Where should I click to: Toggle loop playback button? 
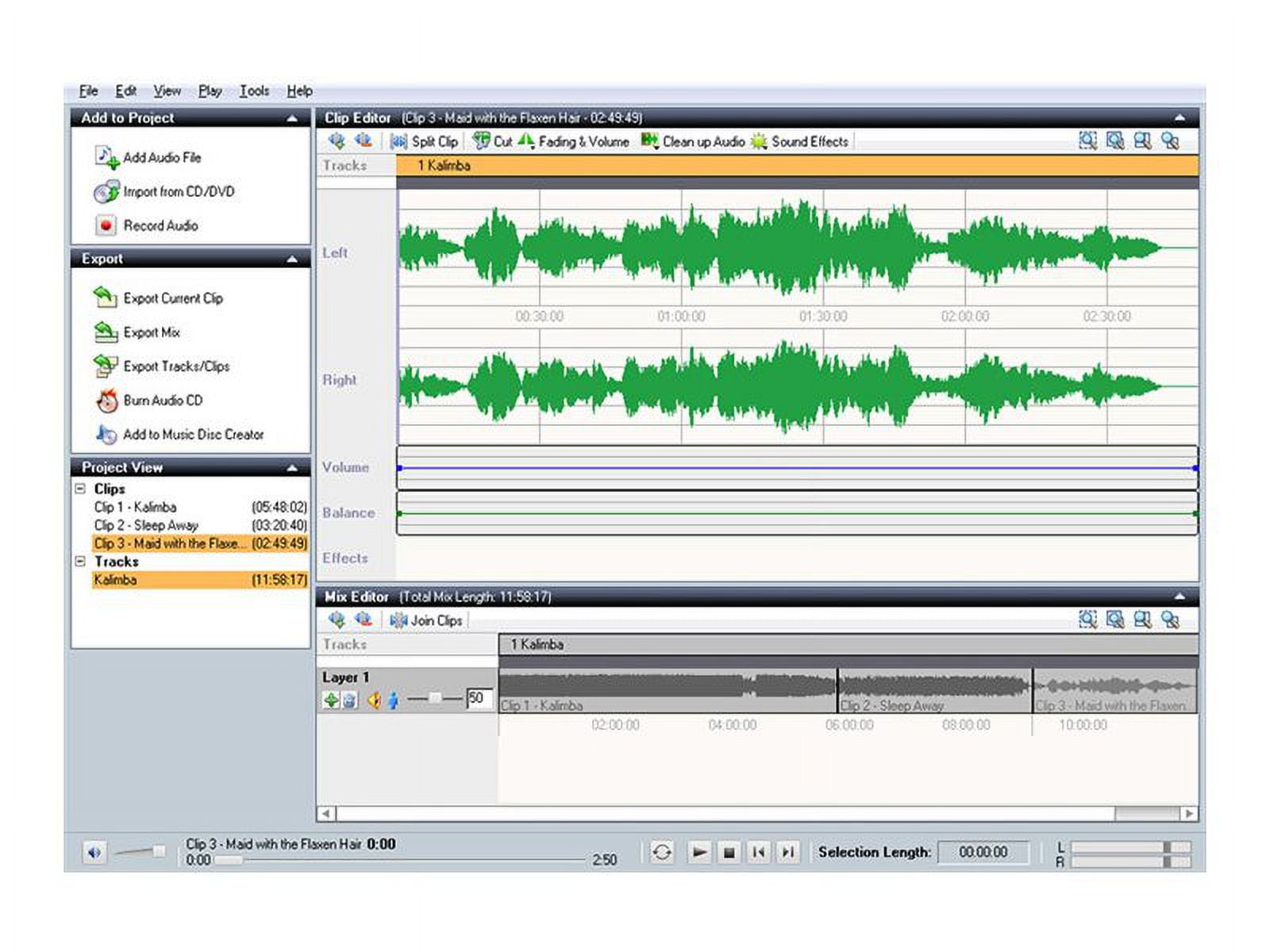[662, 852]
